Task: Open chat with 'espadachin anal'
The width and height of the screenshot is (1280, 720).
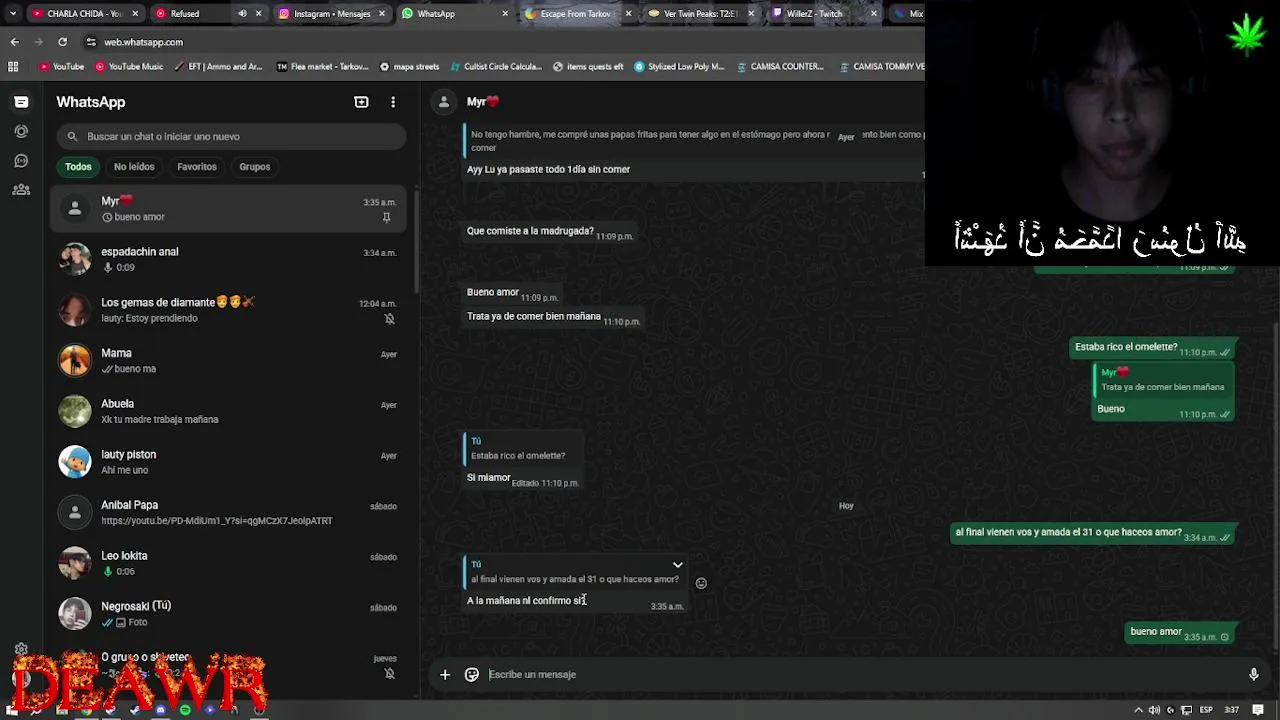Action: click(x=229, y=259)
